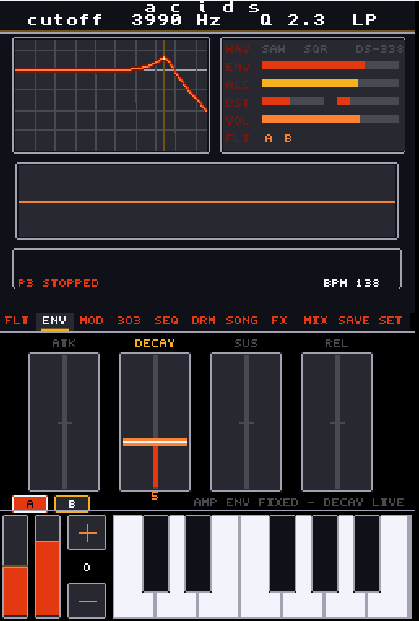Click the second black piano key
The image size is (419, 621).
tap(198, 553)
